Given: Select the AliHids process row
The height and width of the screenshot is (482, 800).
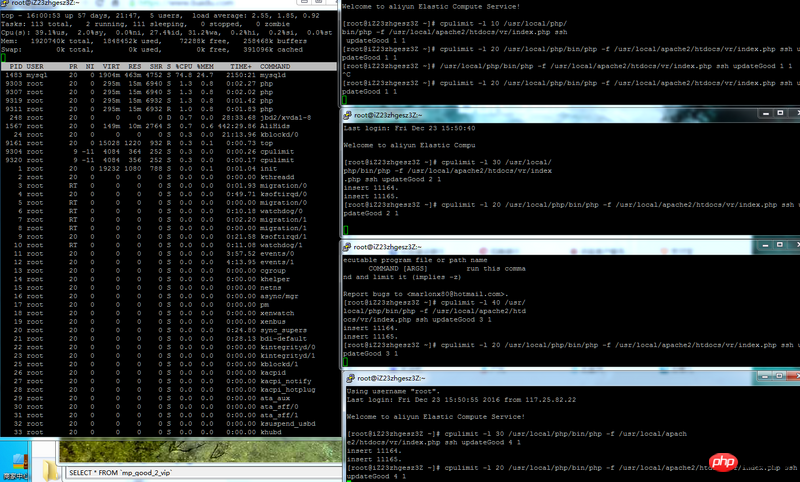Looking at the screenshot, I should pos(170,126).
